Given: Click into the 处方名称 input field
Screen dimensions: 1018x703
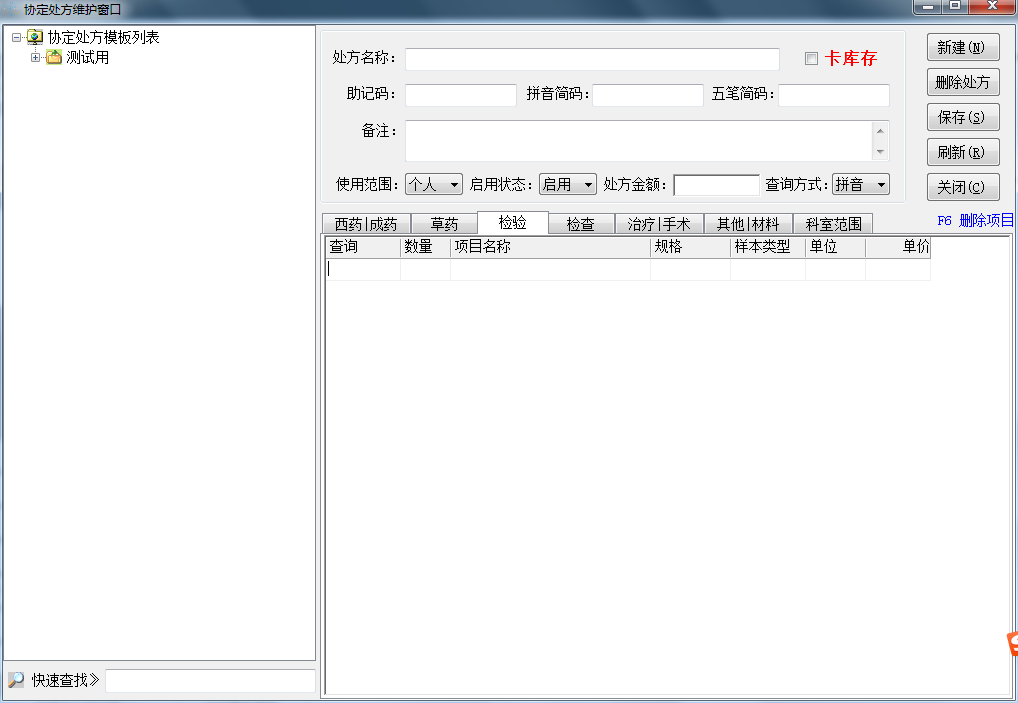Looking at the screenshot, I should (x=592, y=59).
